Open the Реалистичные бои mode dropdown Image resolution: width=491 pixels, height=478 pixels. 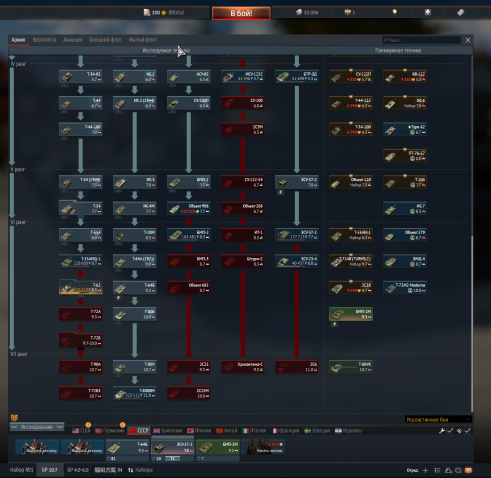tap(438, 419)
